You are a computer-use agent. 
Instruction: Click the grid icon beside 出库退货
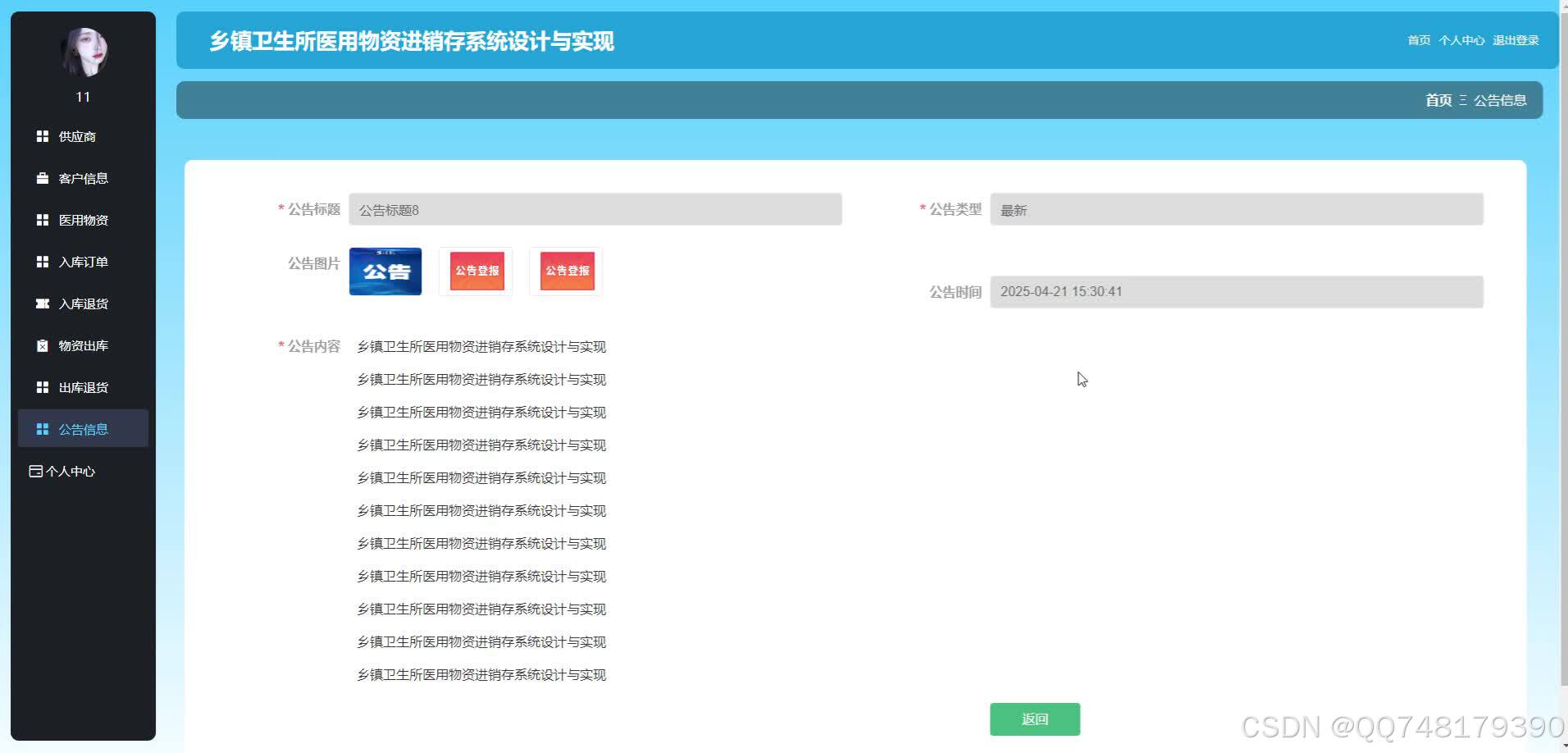tap(43, 387)
